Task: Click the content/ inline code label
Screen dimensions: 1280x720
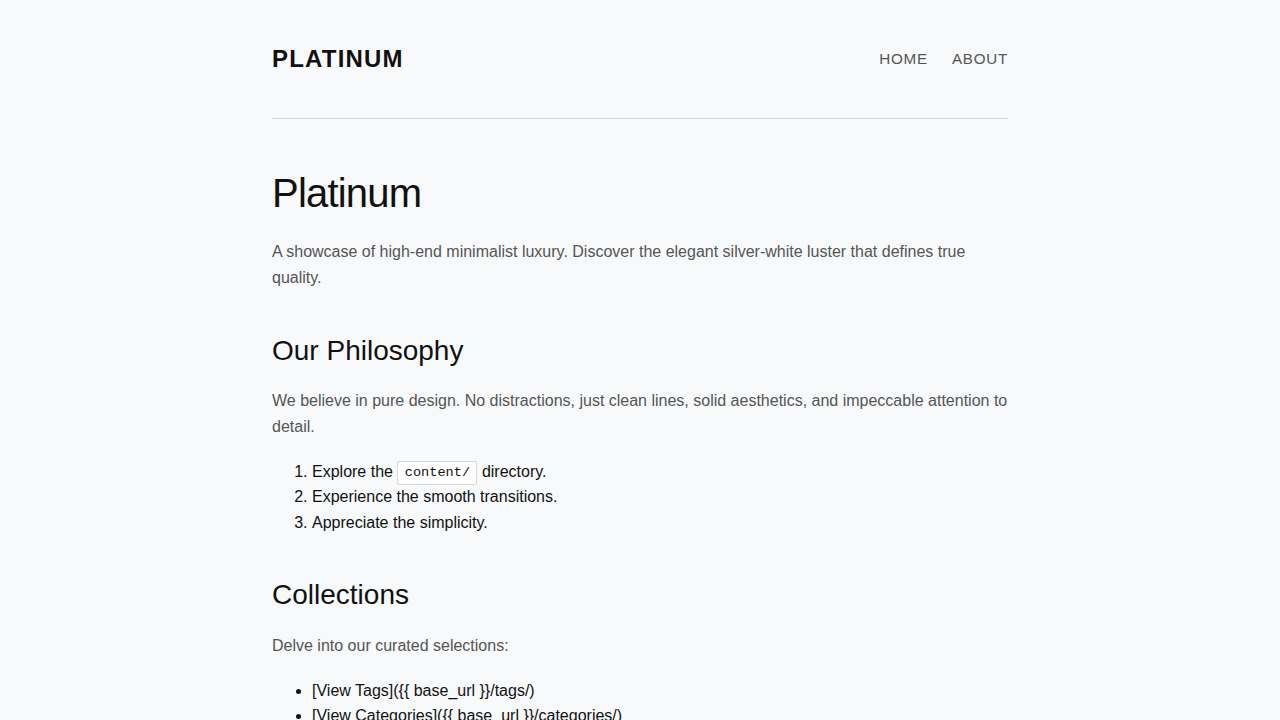Action: click(437, 472)
